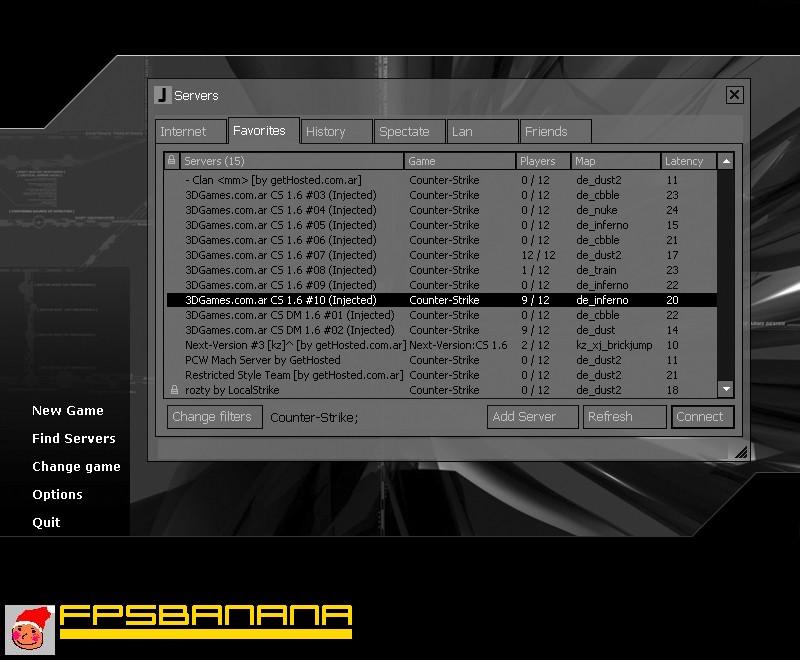Select server "3DGames.com.ar CS 1.6 #06 (Injected)"

pyautogui.click(x=442, y=240)
